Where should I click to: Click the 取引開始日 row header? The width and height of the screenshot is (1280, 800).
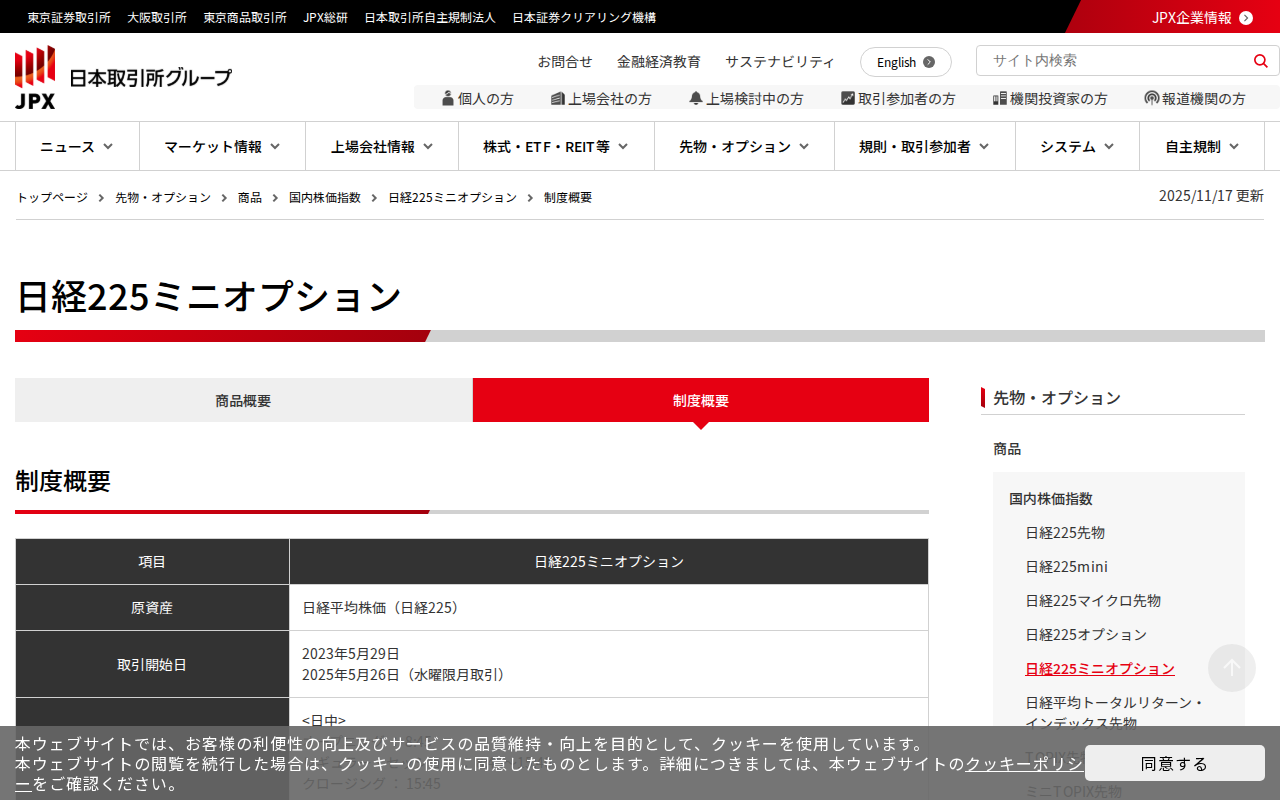pyautogui.click(x=152, y=664)
